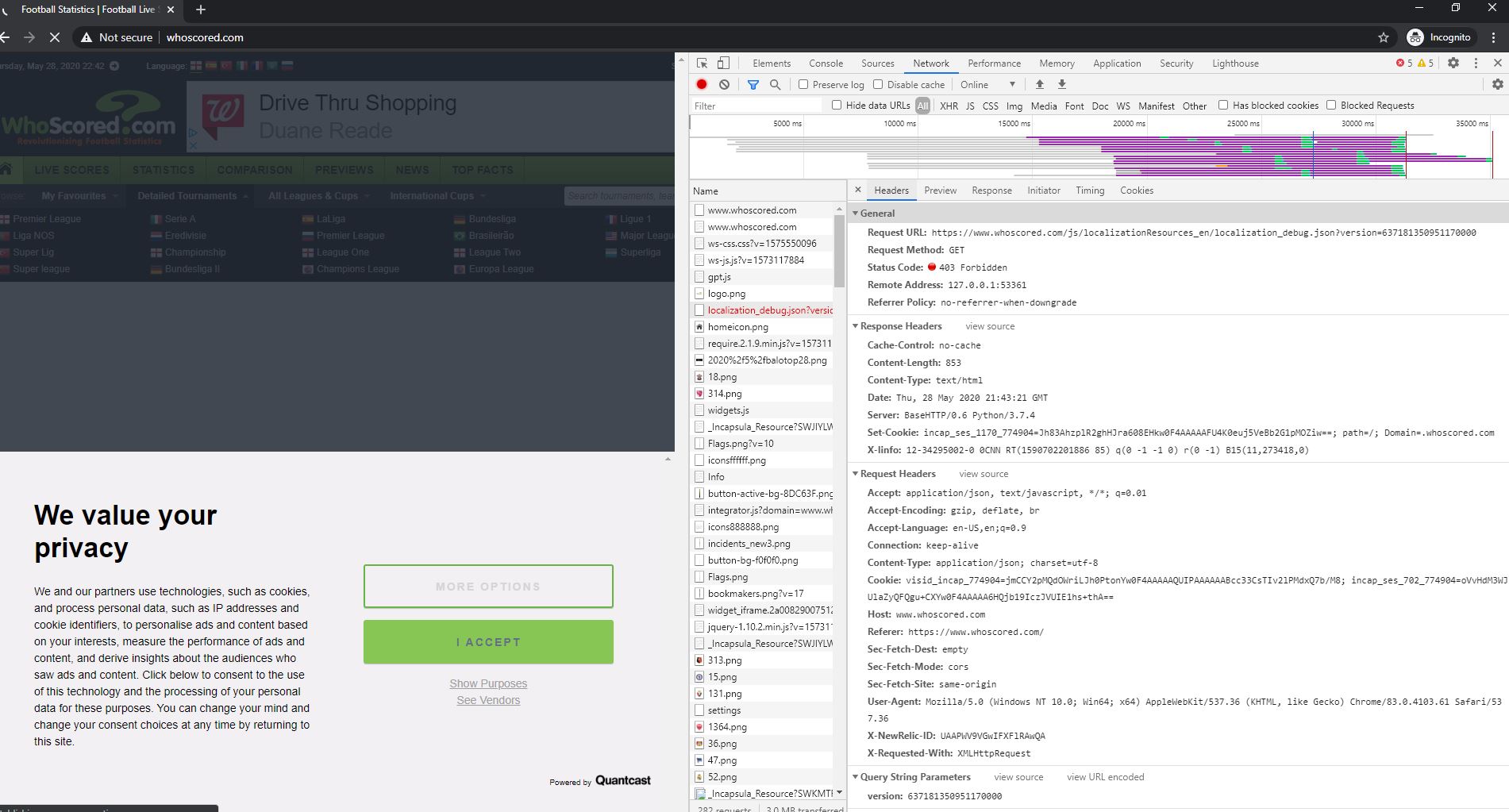
Task: Export HAR with the download icon
Action: click(x=1064, y=84)
